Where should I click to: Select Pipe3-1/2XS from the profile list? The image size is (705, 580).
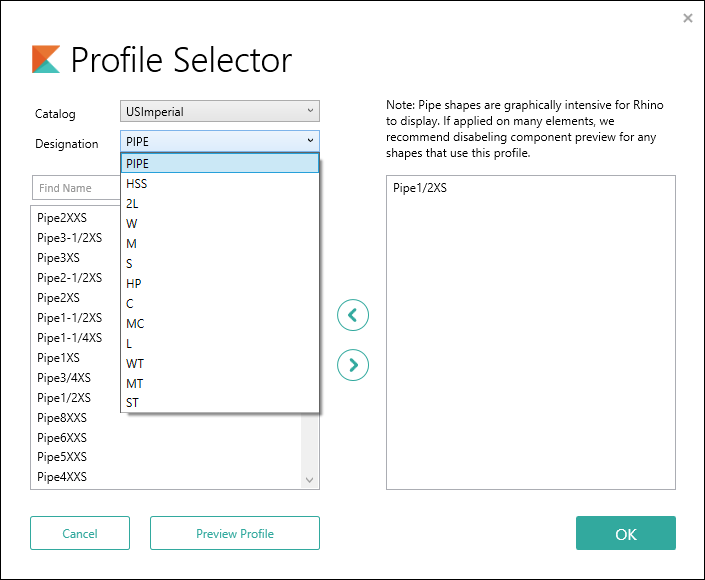[69, 237]
